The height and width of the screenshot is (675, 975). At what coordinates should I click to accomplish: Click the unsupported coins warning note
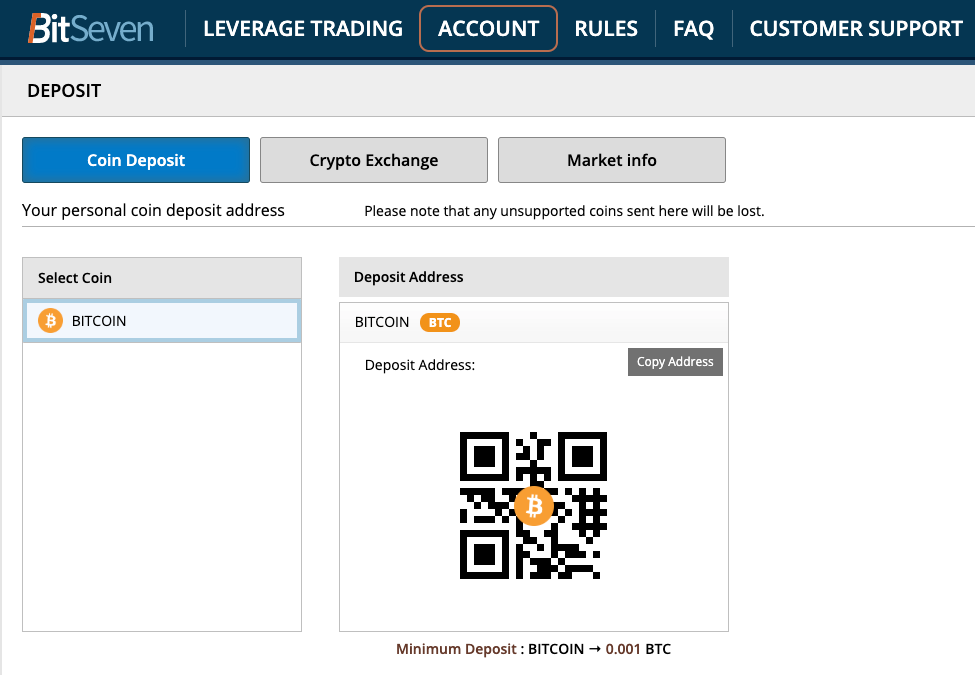point(564,211)
